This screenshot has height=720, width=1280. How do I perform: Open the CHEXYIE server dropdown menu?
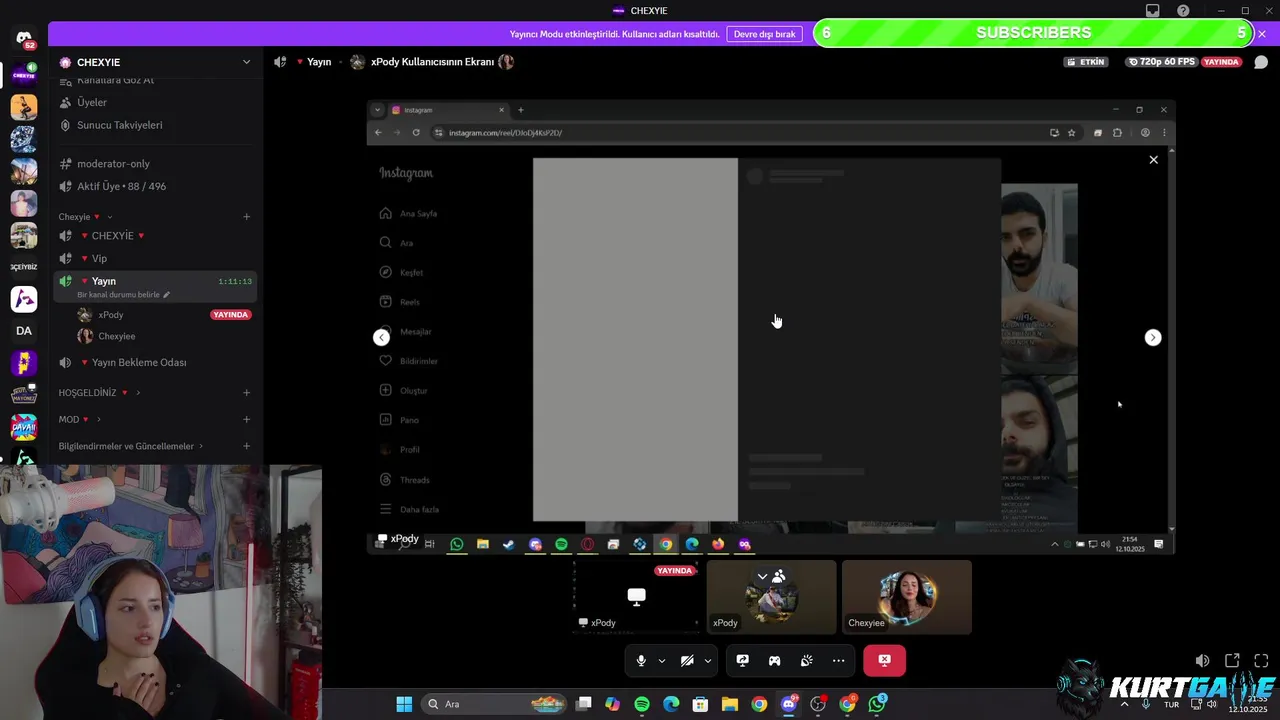point(246,62)
